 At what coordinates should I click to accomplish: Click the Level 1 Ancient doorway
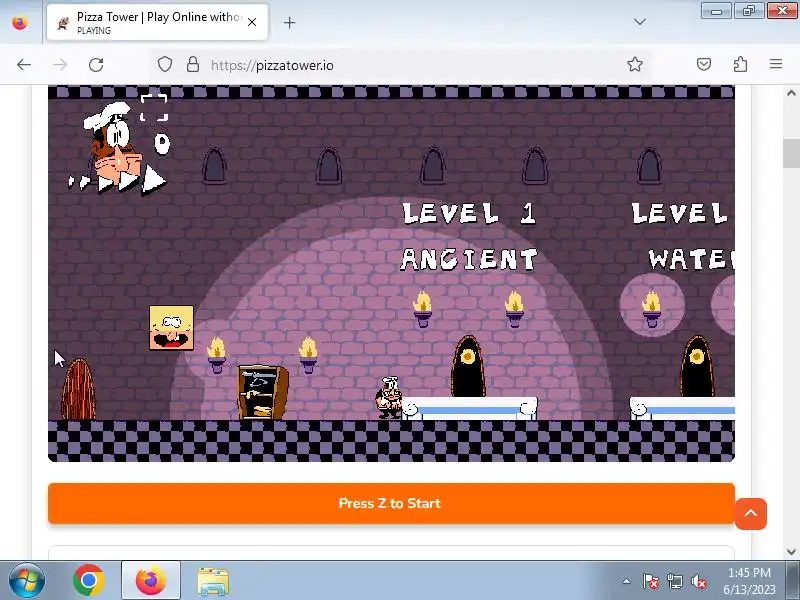click(x=468, y=366)
